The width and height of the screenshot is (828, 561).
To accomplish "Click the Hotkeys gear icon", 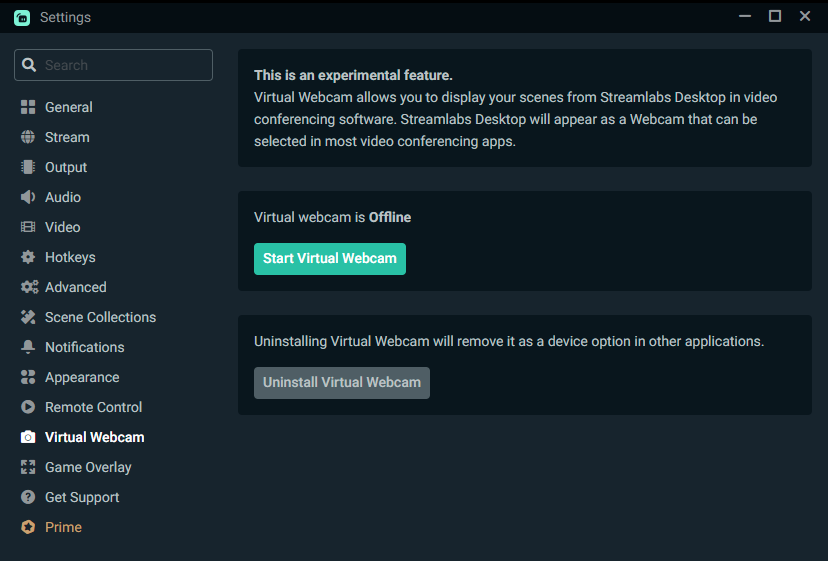I will tap(28, 257).
